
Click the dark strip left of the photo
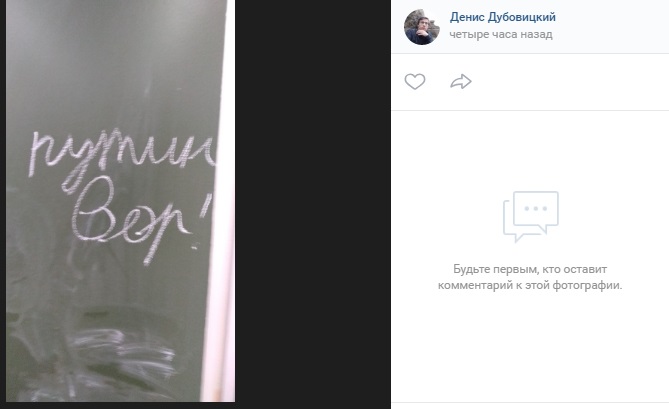point(3,200)
